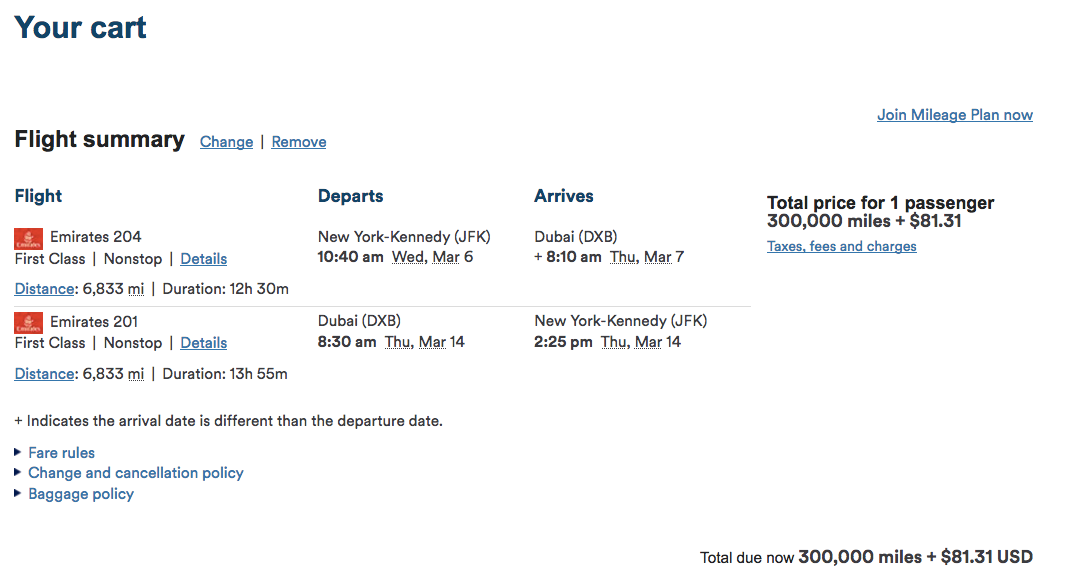Open Details for Emirates 204
The height and width of the screenshot is (580, 1065).
pos(203,259)
